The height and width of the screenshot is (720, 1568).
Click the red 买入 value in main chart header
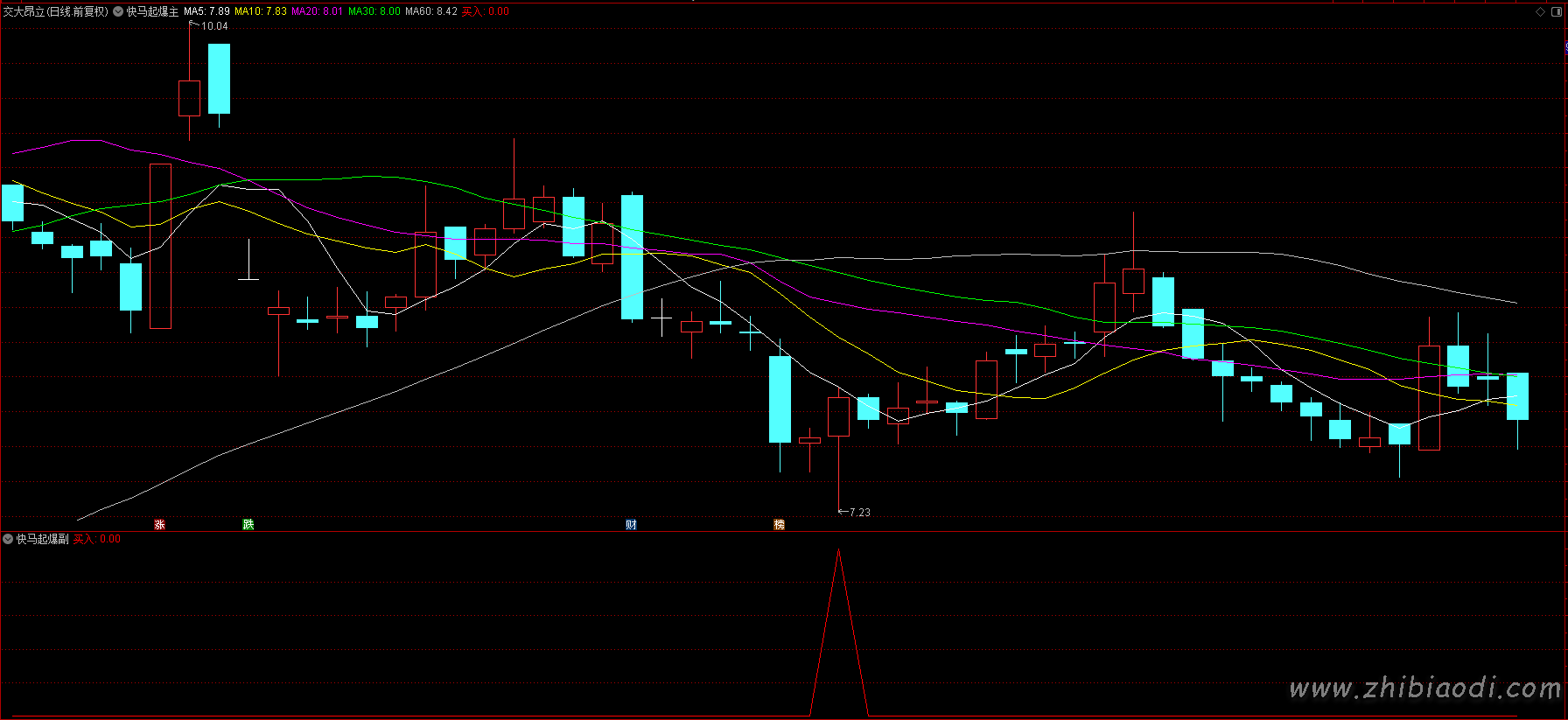[x=486, y=11]
